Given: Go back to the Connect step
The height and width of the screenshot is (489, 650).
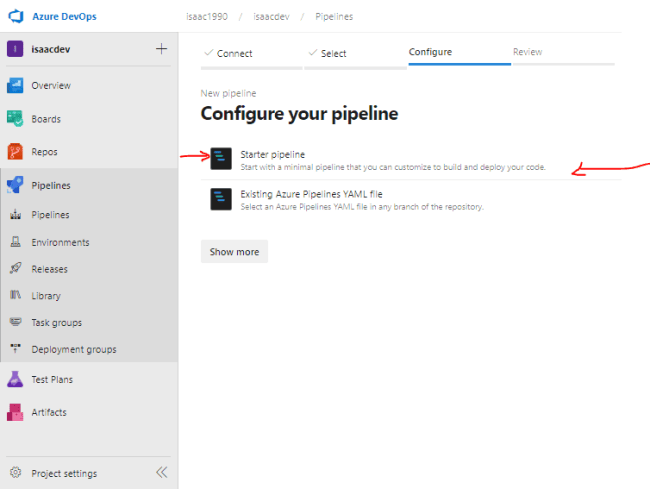Looking at the screenshot, I should (234, 53).
